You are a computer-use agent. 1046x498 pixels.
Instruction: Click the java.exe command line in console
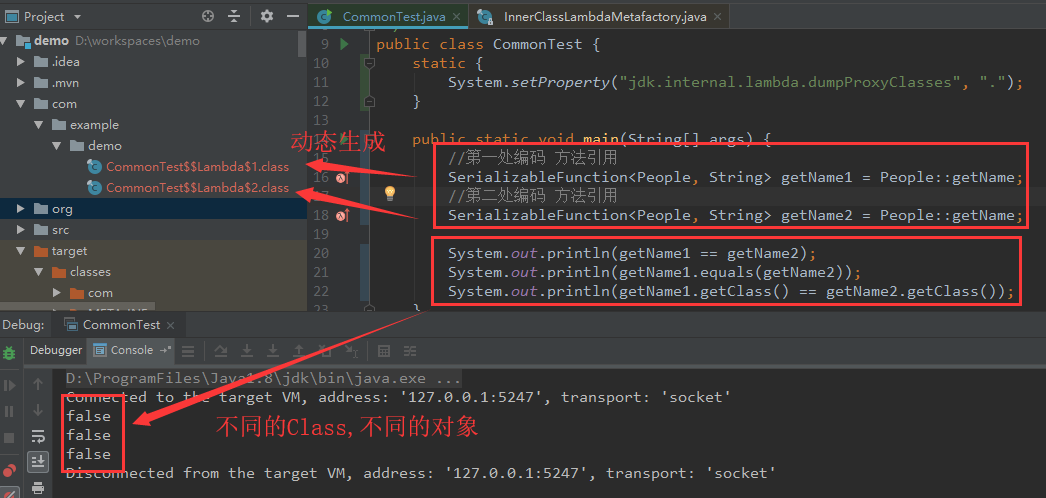pos(263,379)
